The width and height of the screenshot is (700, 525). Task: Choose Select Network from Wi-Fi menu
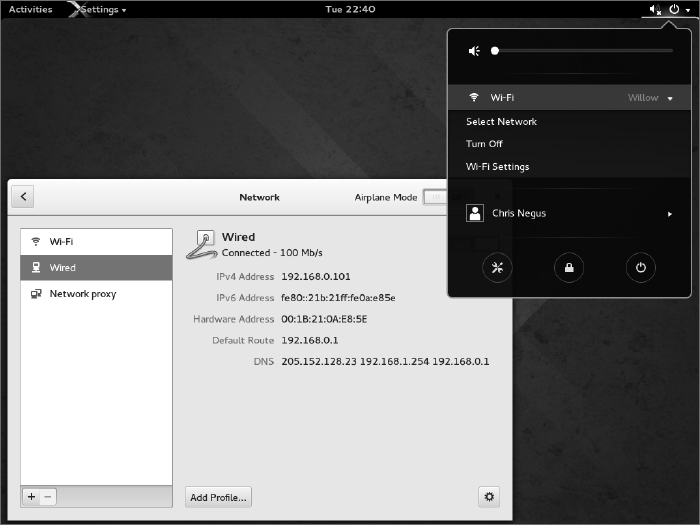501,122
